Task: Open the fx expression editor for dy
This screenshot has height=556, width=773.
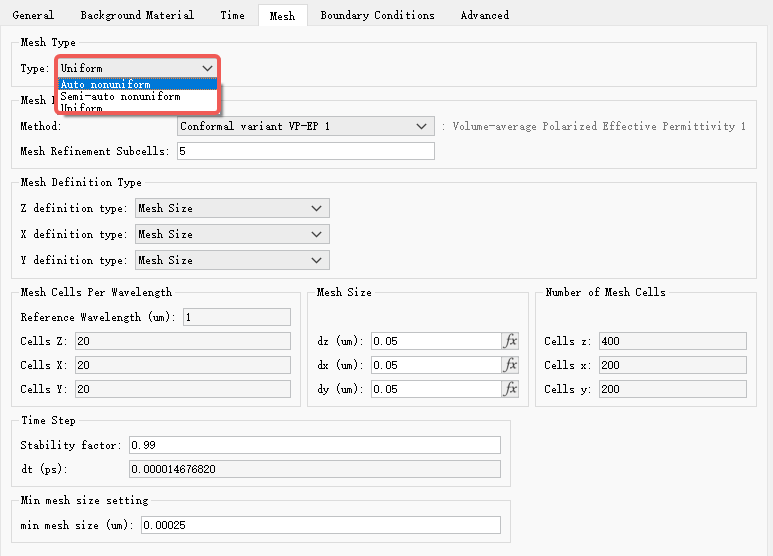Action: coord(510,389)
